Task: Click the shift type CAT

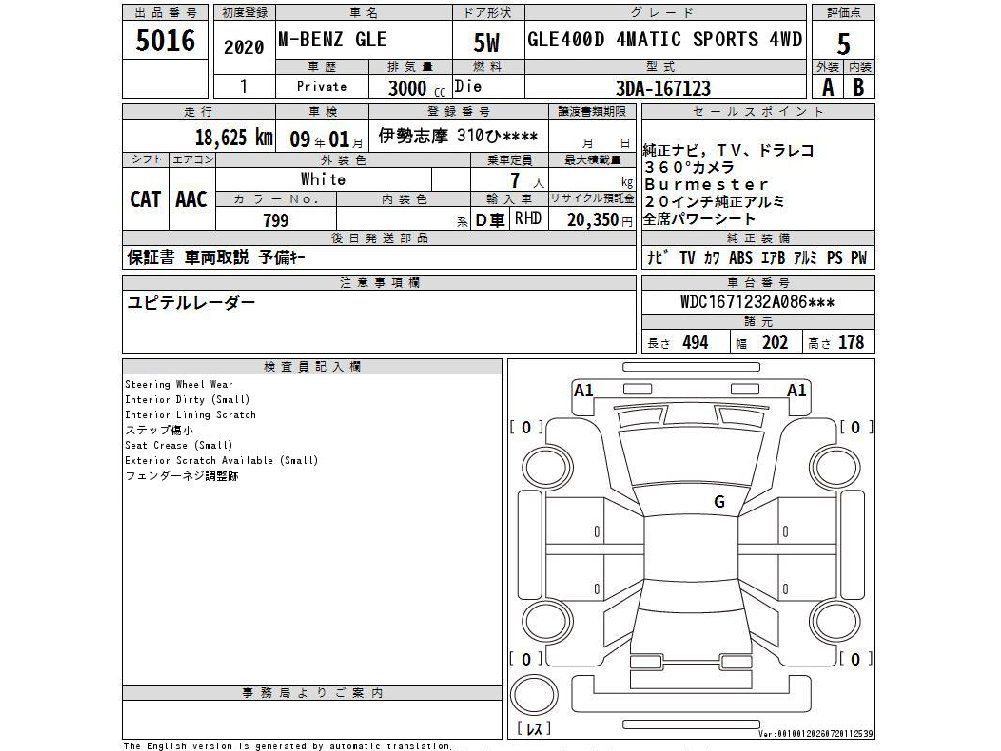Action: pyautogui.click(x=146, y=199)
